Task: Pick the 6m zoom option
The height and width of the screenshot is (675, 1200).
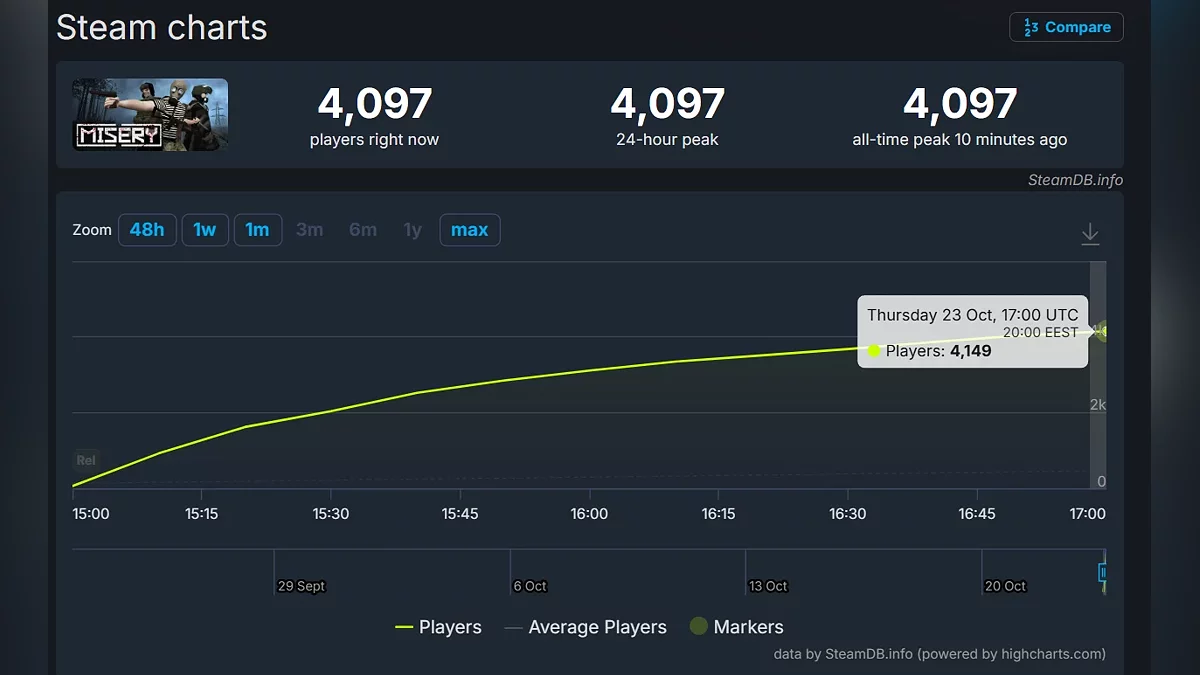Action: (x=363, y=230)
